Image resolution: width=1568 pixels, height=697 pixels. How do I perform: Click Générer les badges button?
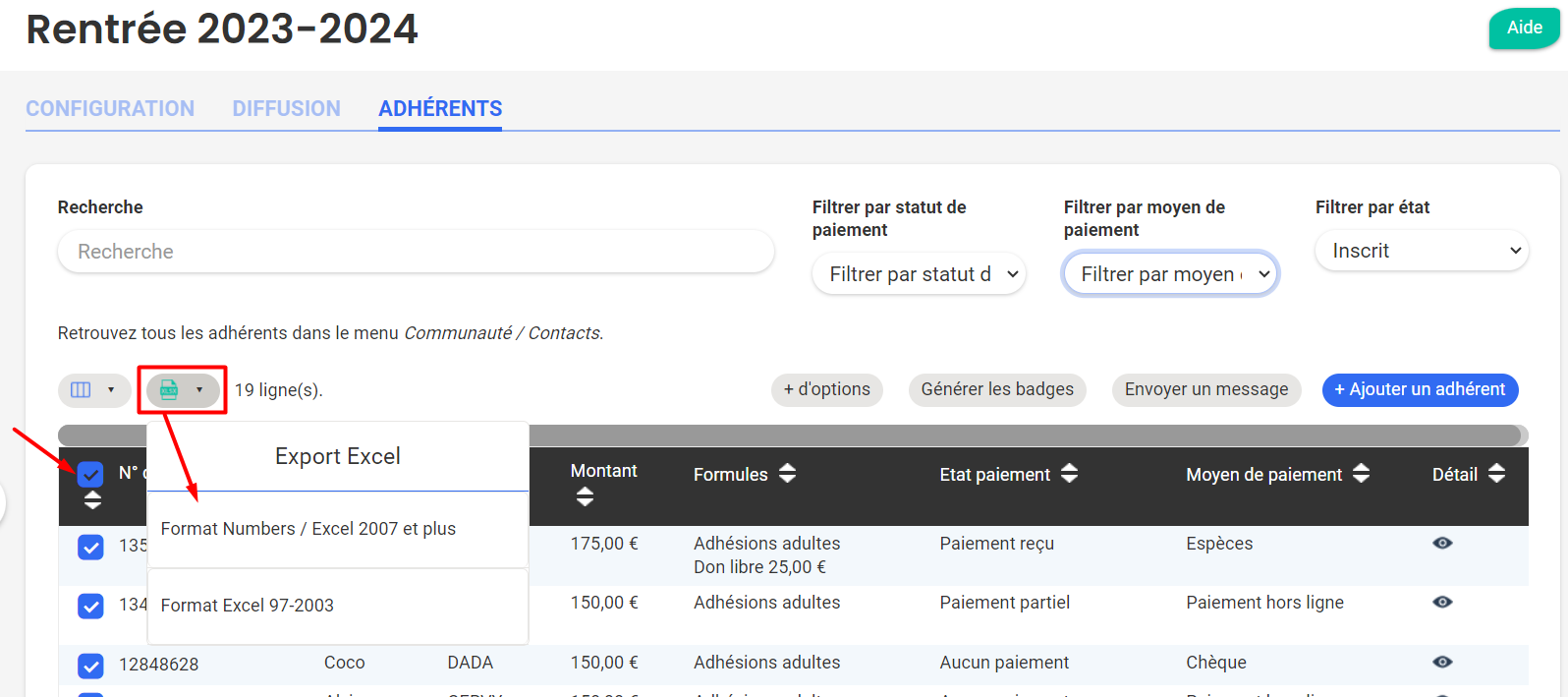pyautogui.click(x=997, y=389)
